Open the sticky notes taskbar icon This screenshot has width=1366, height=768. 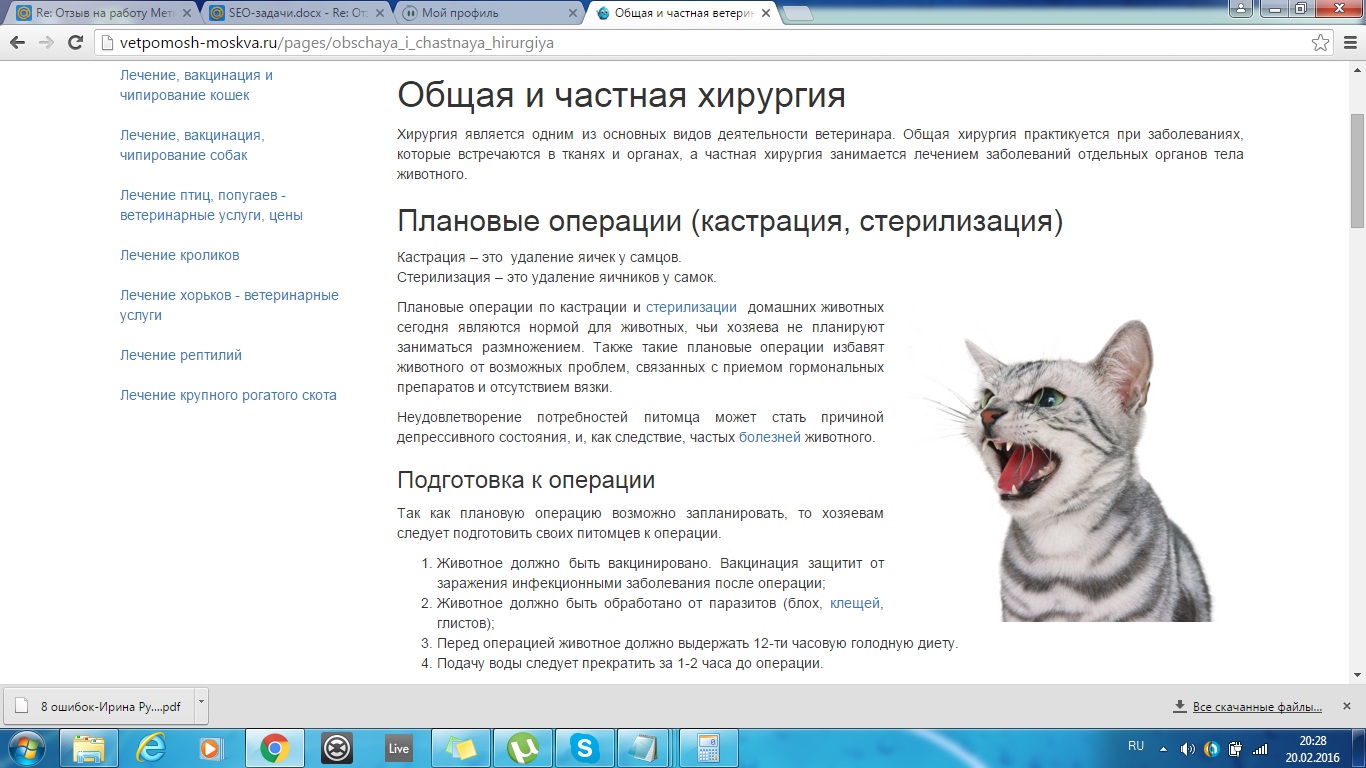coord(460,748)
